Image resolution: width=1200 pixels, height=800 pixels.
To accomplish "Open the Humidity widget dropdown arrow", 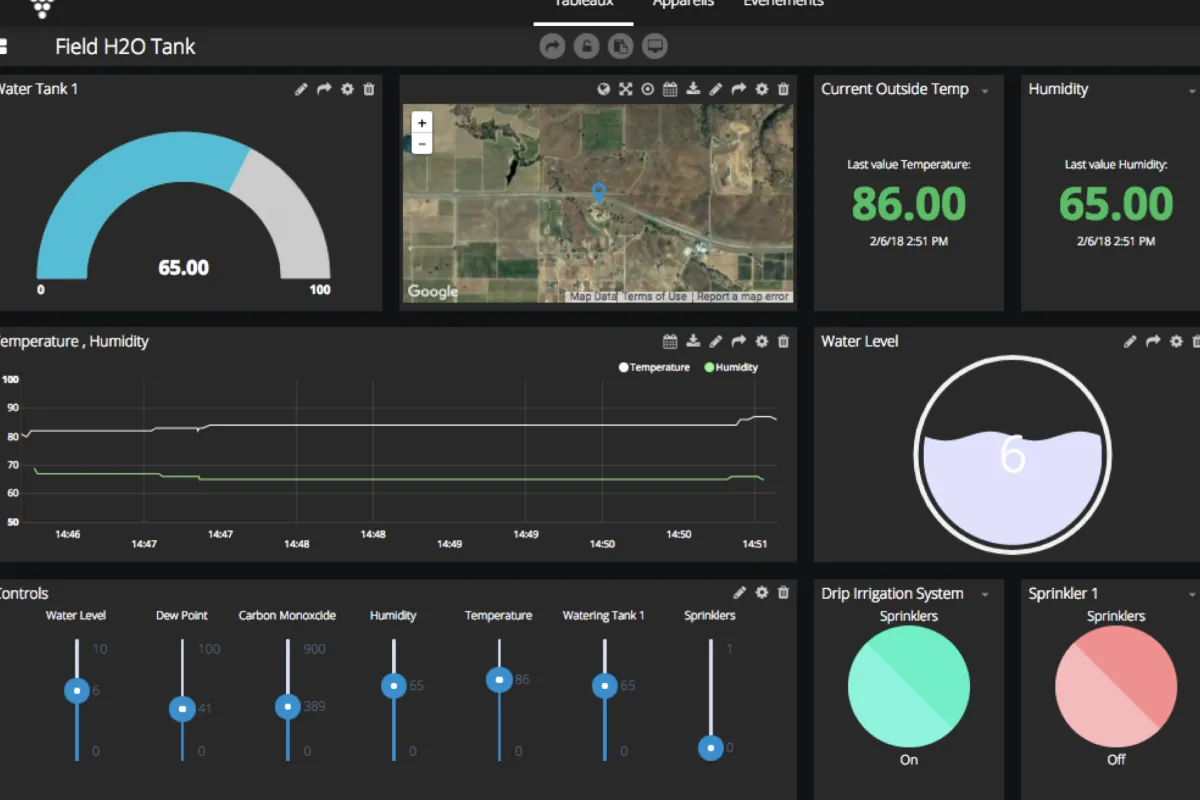I will pyautogui.click(x=1193, y=91).
